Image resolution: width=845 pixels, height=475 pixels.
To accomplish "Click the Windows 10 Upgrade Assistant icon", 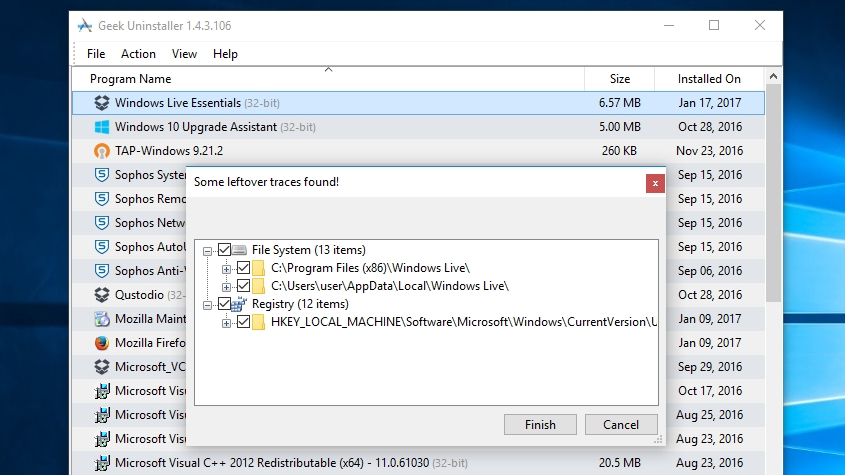I will point(101,127).
